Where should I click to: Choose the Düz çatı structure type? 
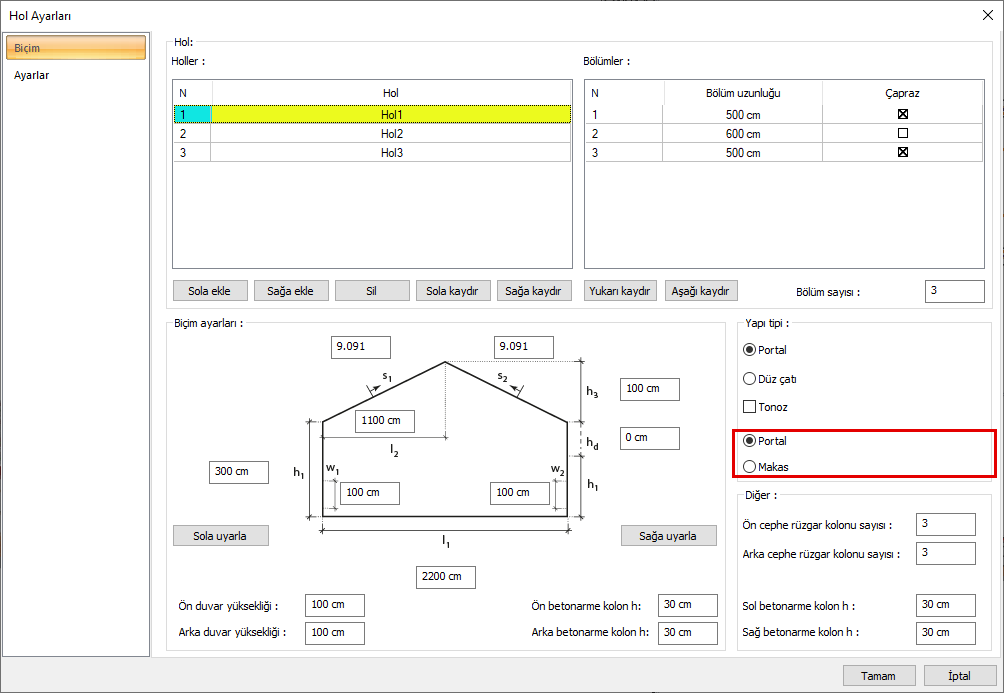point(750,379)
